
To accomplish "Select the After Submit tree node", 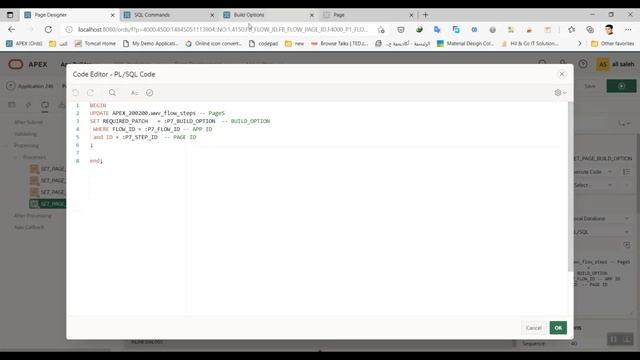I will 28,122.
